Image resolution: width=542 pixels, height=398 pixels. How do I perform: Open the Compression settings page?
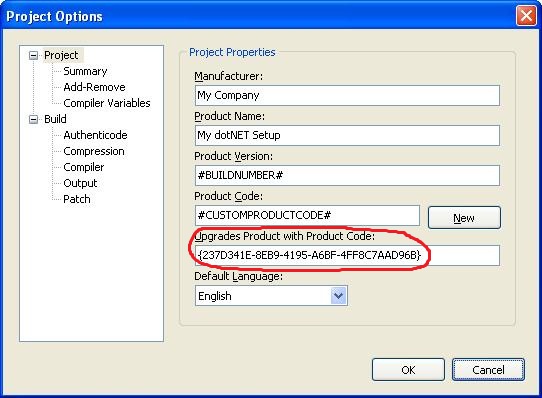[94, 151]
